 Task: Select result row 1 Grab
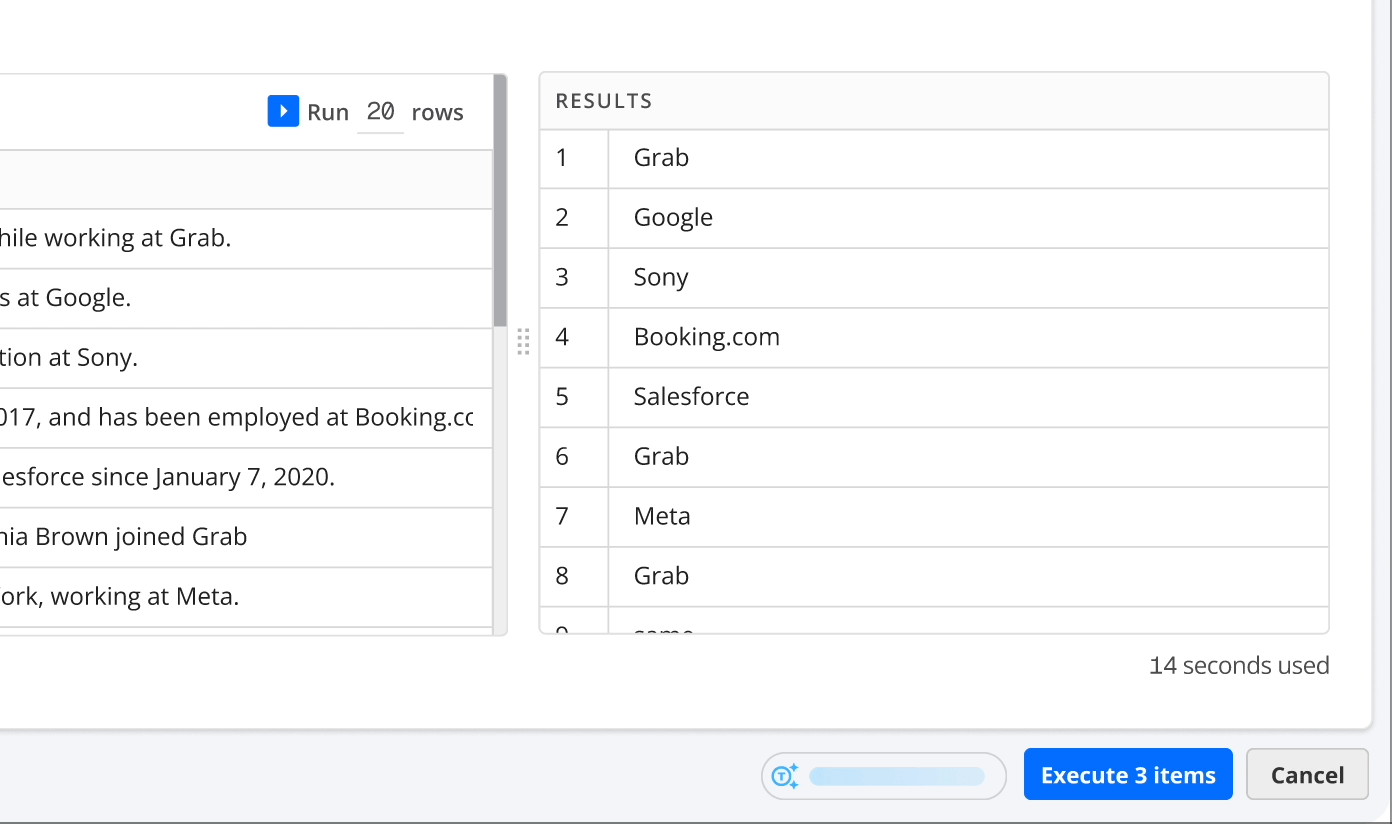click(661, 158)
